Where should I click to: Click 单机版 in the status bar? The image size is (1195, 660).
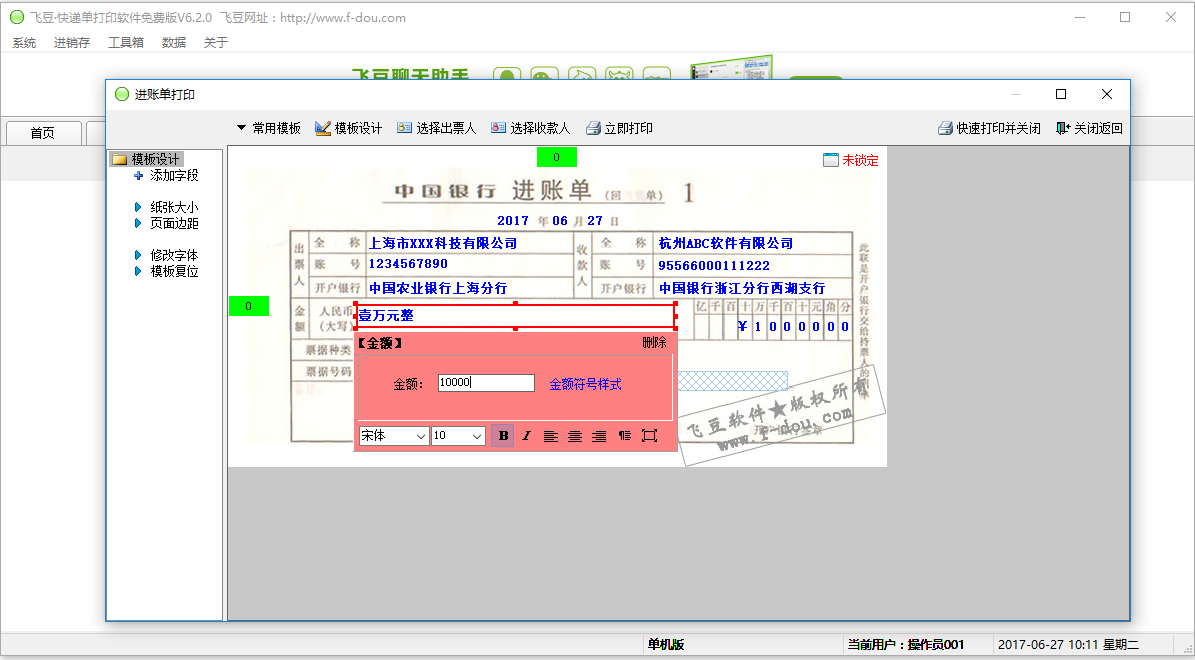(666, 645)
